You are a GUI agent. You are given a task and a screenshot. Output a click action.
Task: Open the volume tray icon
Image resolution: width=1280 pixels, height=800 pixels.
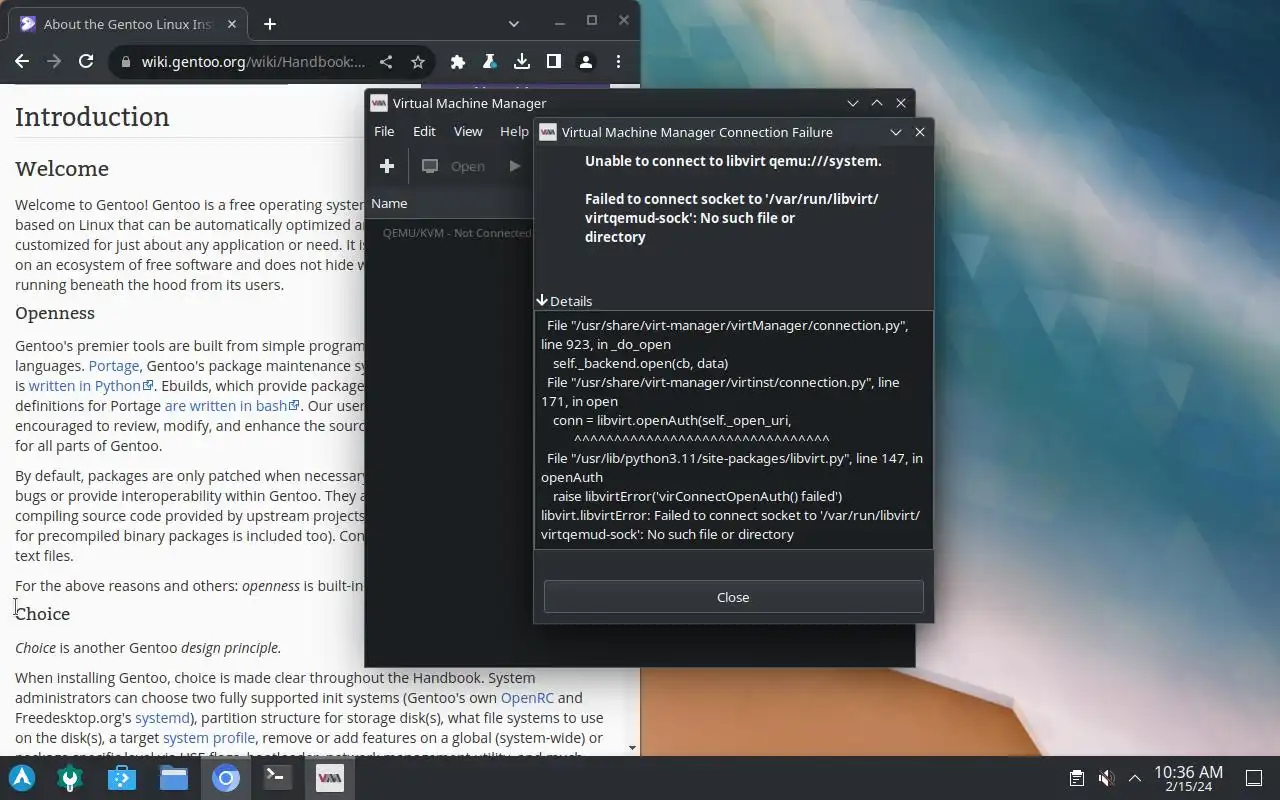coord(1106,778)
